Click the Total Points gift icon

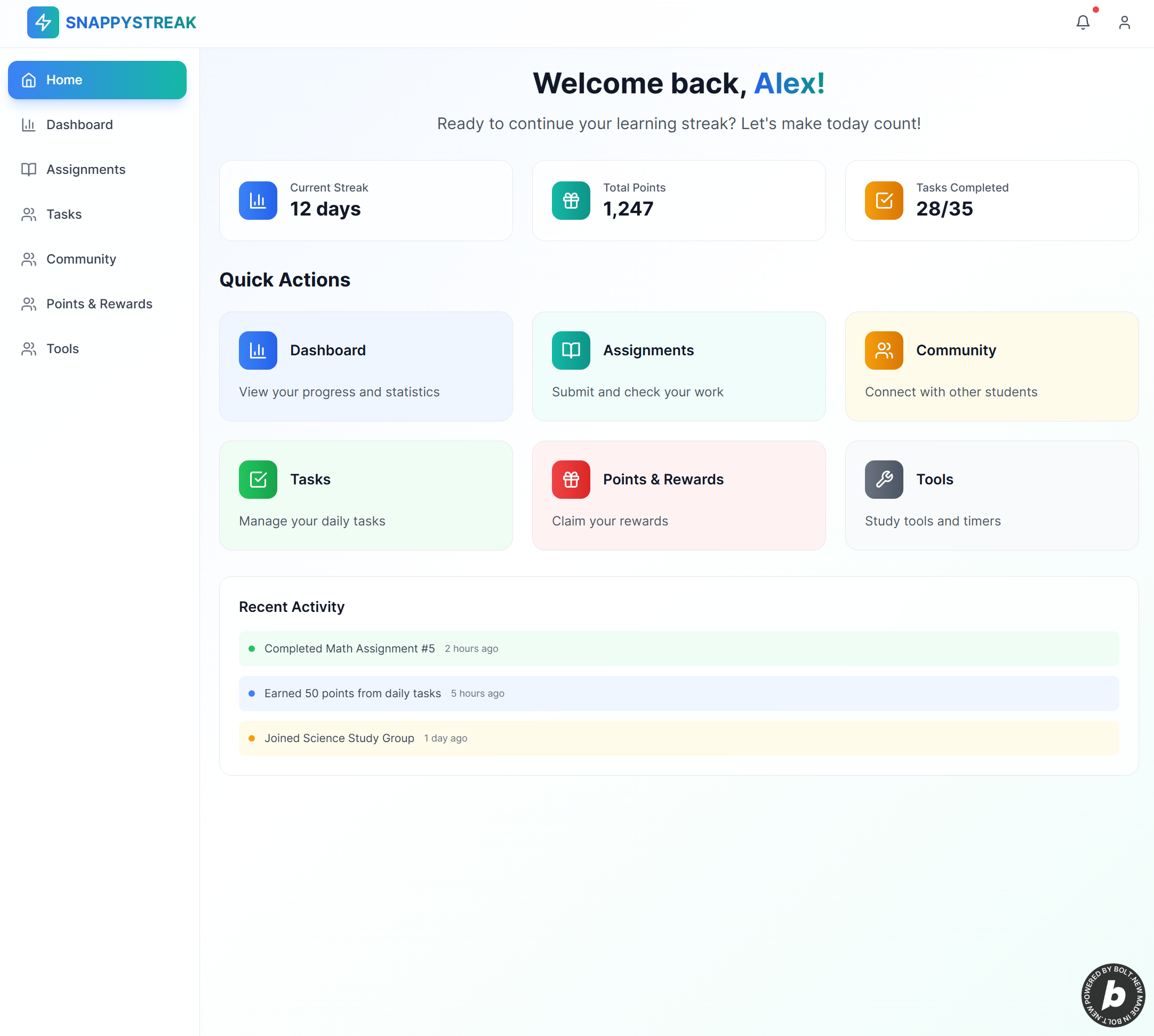tap(571, 201)
